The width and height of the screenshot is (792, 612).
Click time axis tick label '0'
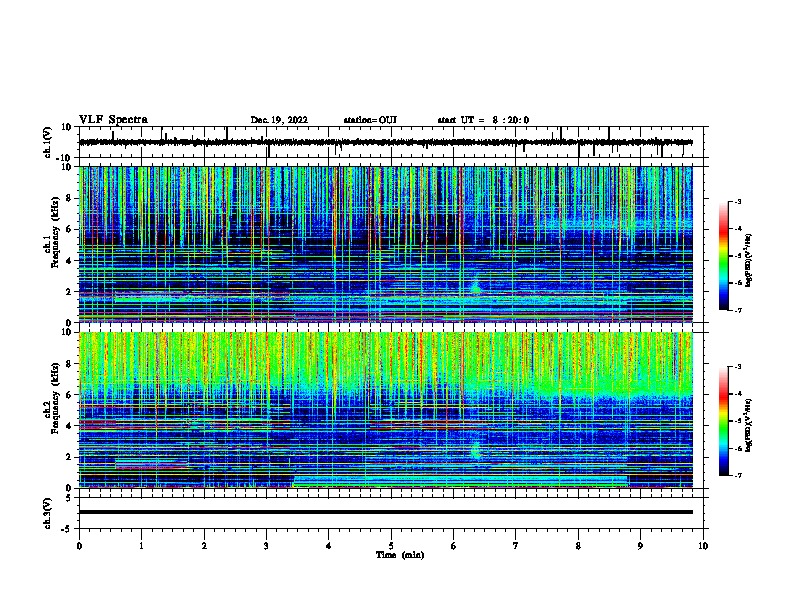pyautogui.click(x=79, y=546)
